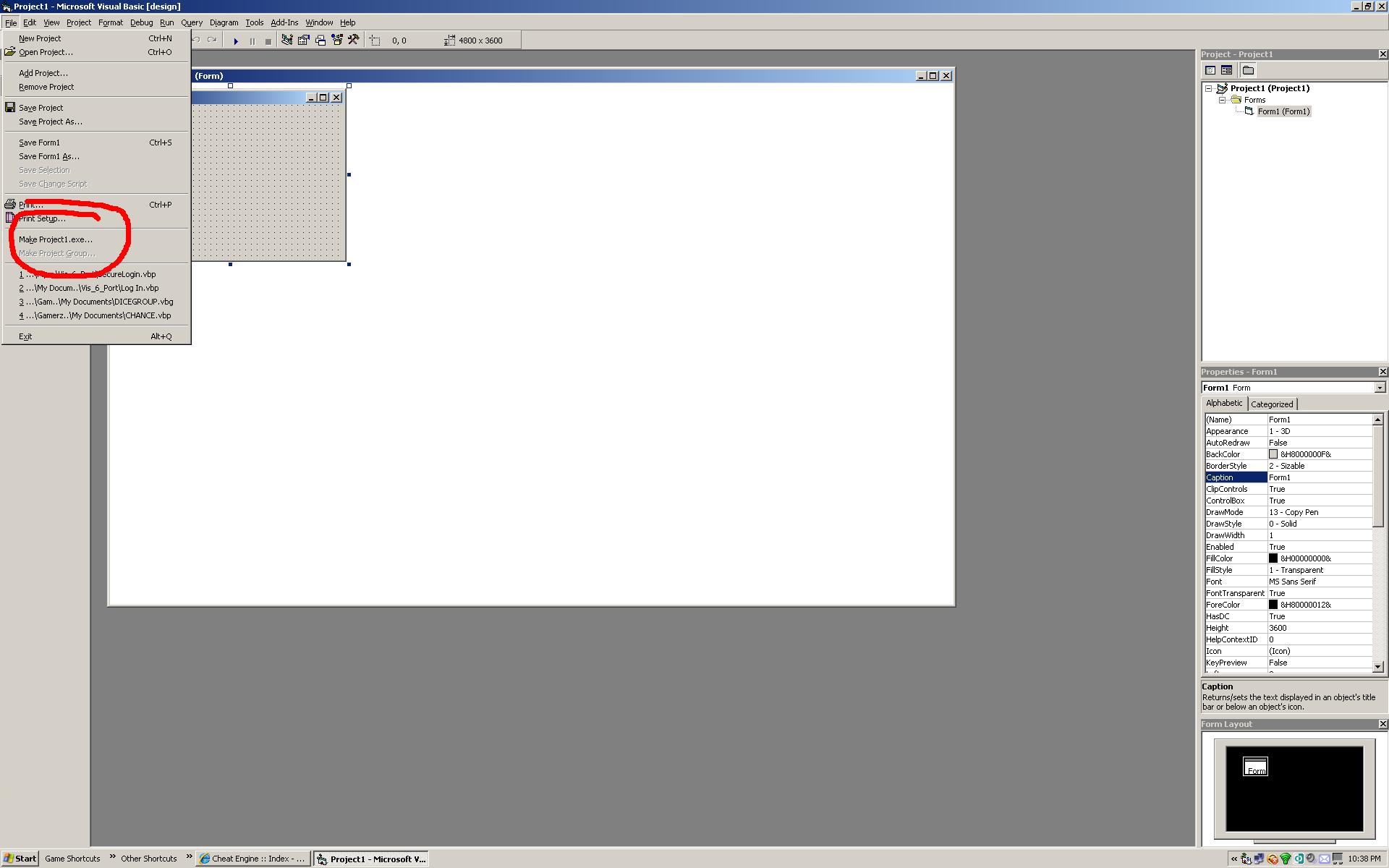Open recent project DICEGROUP.vbg
This screenshot has width=1389, height=868.
coord(95,302)
